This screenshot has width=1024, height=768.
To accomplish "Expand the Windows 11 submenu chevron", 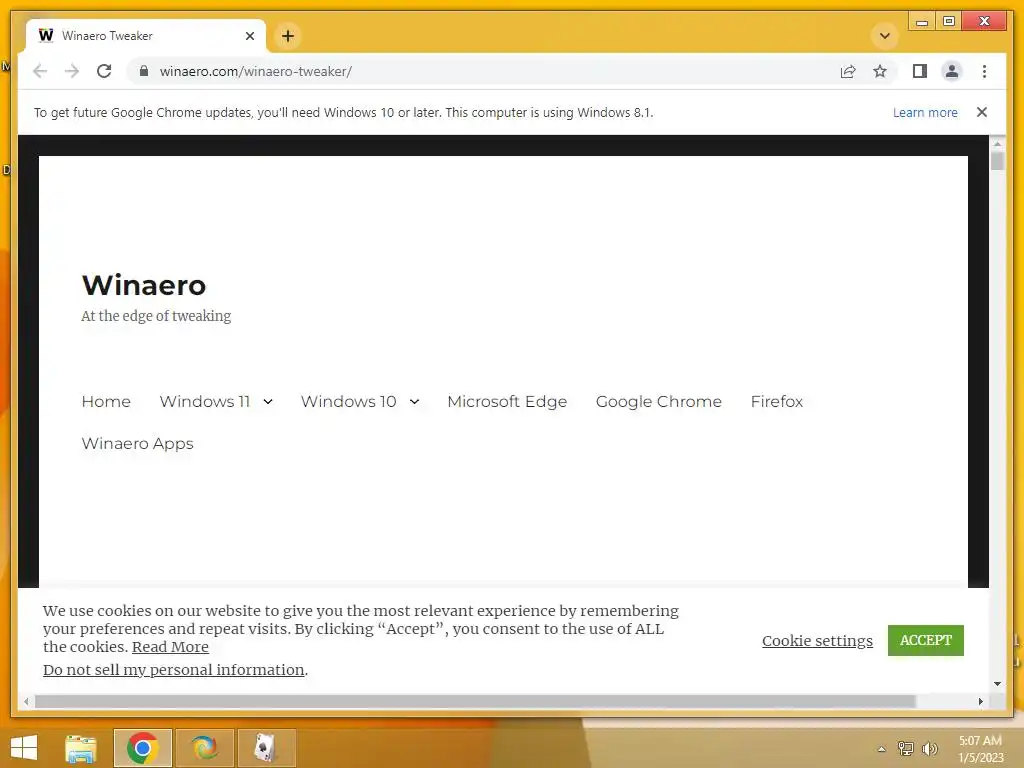I will pyautogui.click(x=268, y=402).
